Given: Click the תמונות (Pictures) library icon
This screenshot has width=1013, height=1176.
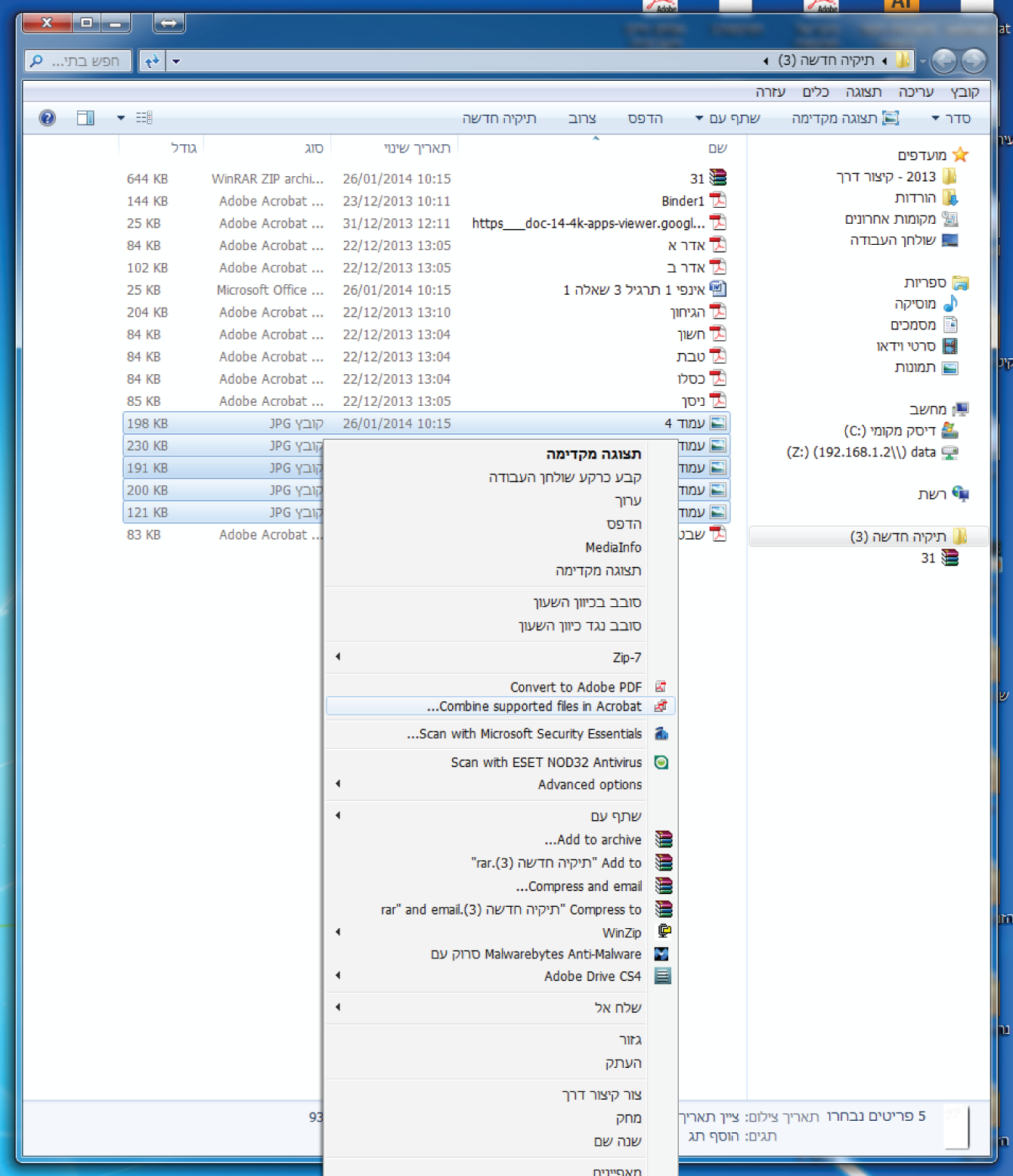Looking at the screenshot, I should click(950, 367).
